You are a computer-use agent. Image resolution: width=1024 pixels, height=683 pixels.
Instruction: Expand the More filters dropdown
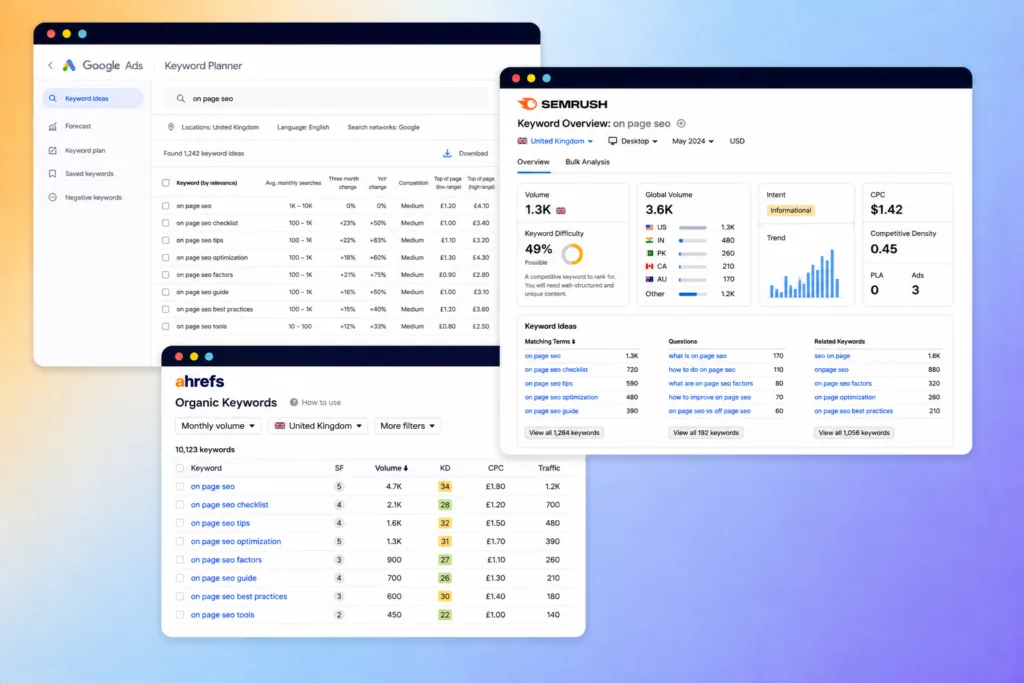[408, 426]
